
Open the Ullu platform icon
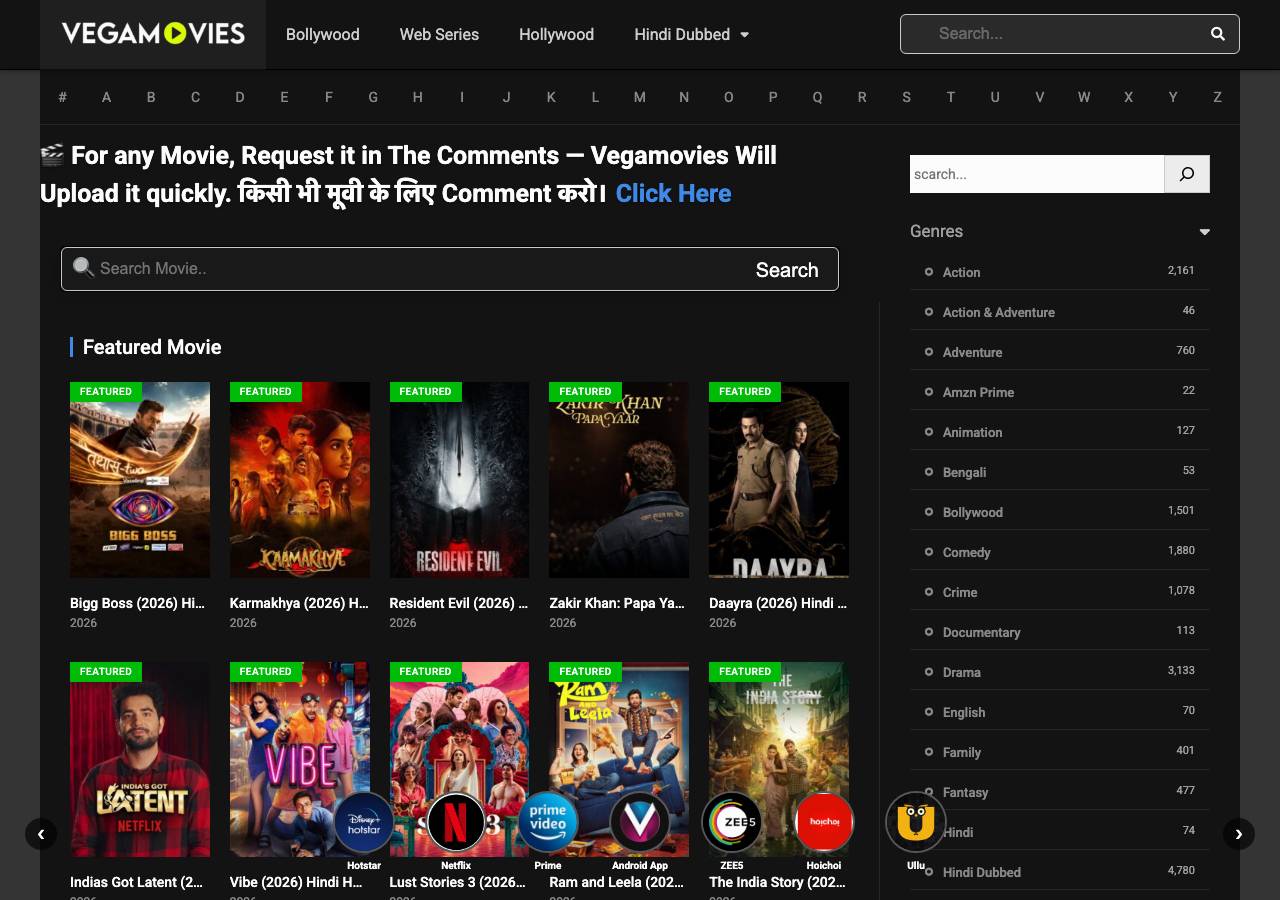(916, 823)
